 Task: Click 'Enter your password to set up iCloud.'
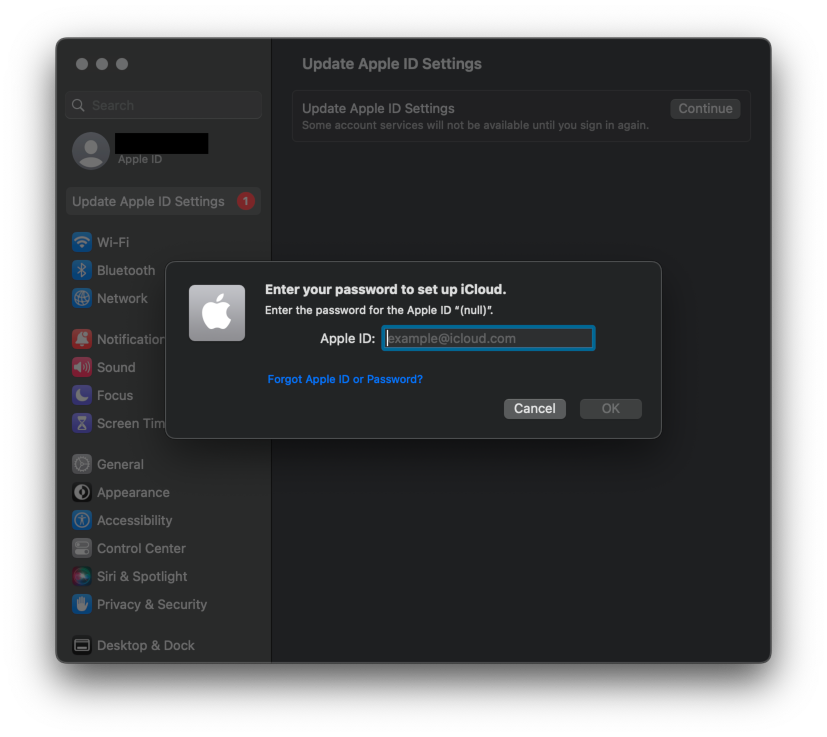click(x=386, y=290)
